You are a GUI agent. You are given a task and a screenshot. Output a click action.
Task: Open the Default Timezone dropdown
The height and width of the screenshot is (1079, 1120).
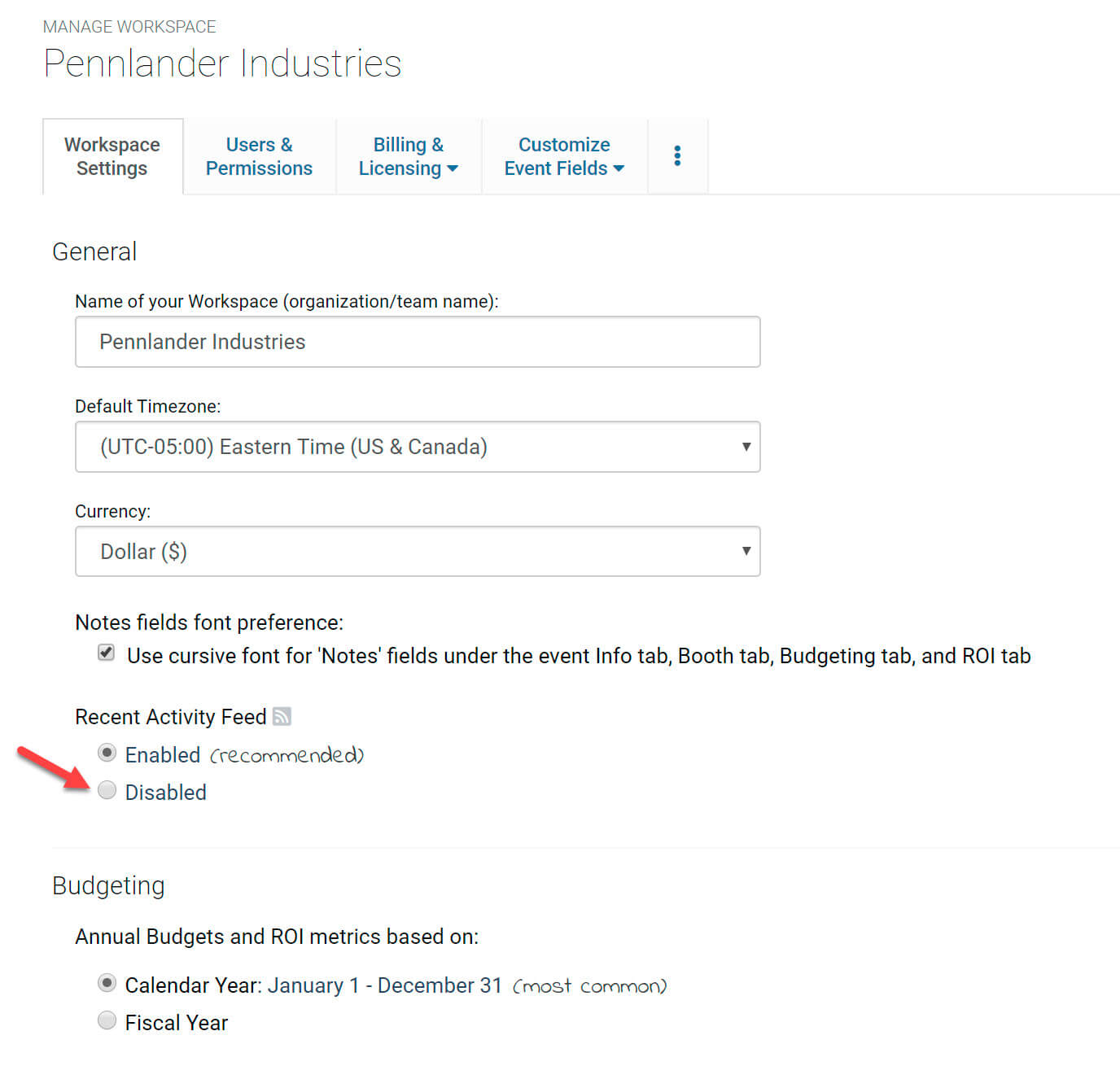pyautogui.click(x=417, y=447)
